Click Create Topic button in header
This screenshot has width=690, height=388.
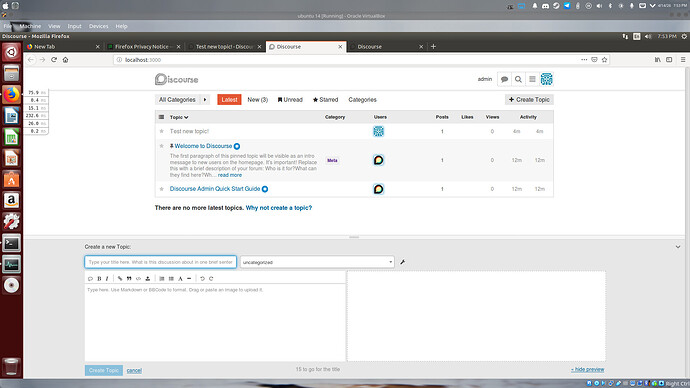pyautogui.click(x=529, y=100)
